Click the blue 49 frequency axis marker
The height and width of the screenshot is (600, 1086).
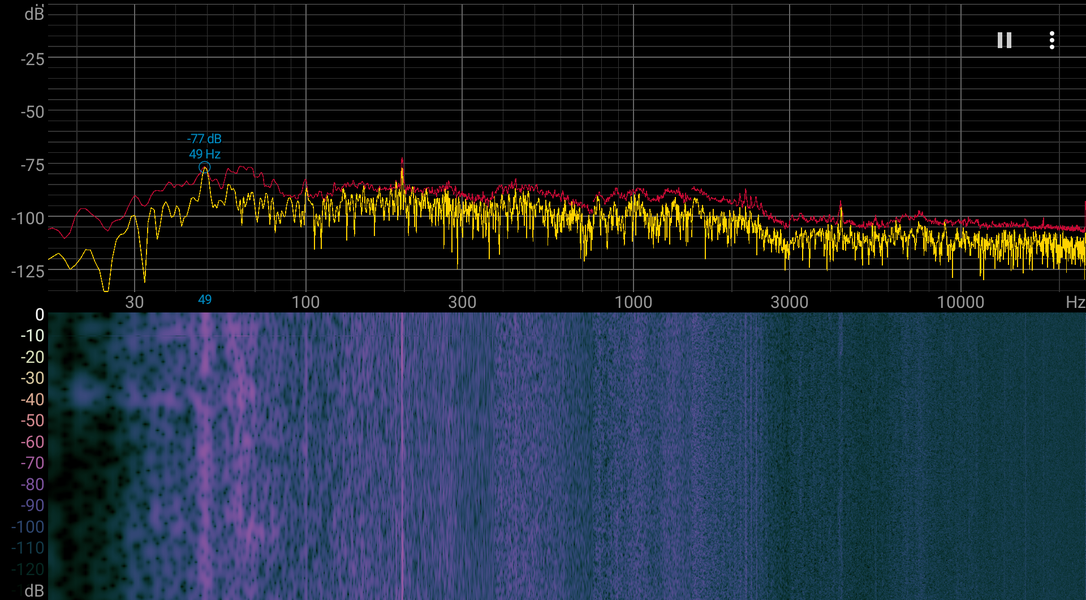click(x=204, y=299)
